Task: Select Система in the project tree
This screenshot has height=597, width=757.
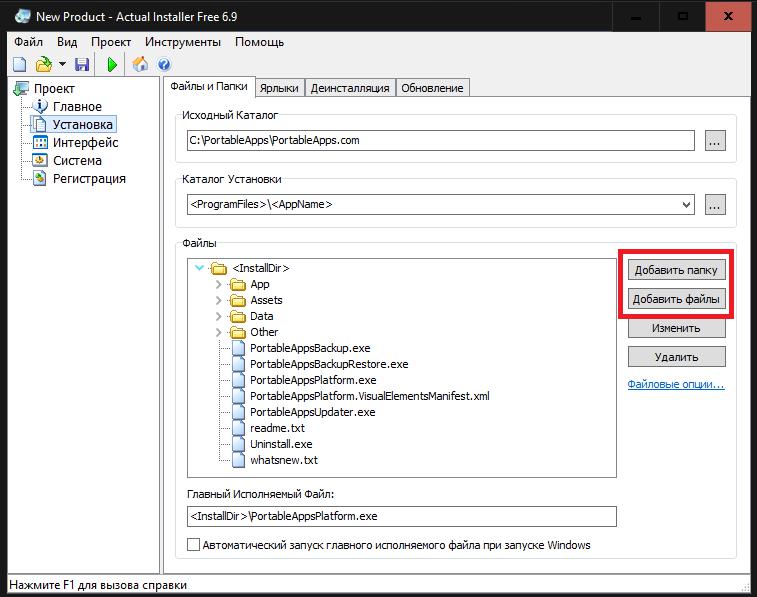Action: pos(77,160)
